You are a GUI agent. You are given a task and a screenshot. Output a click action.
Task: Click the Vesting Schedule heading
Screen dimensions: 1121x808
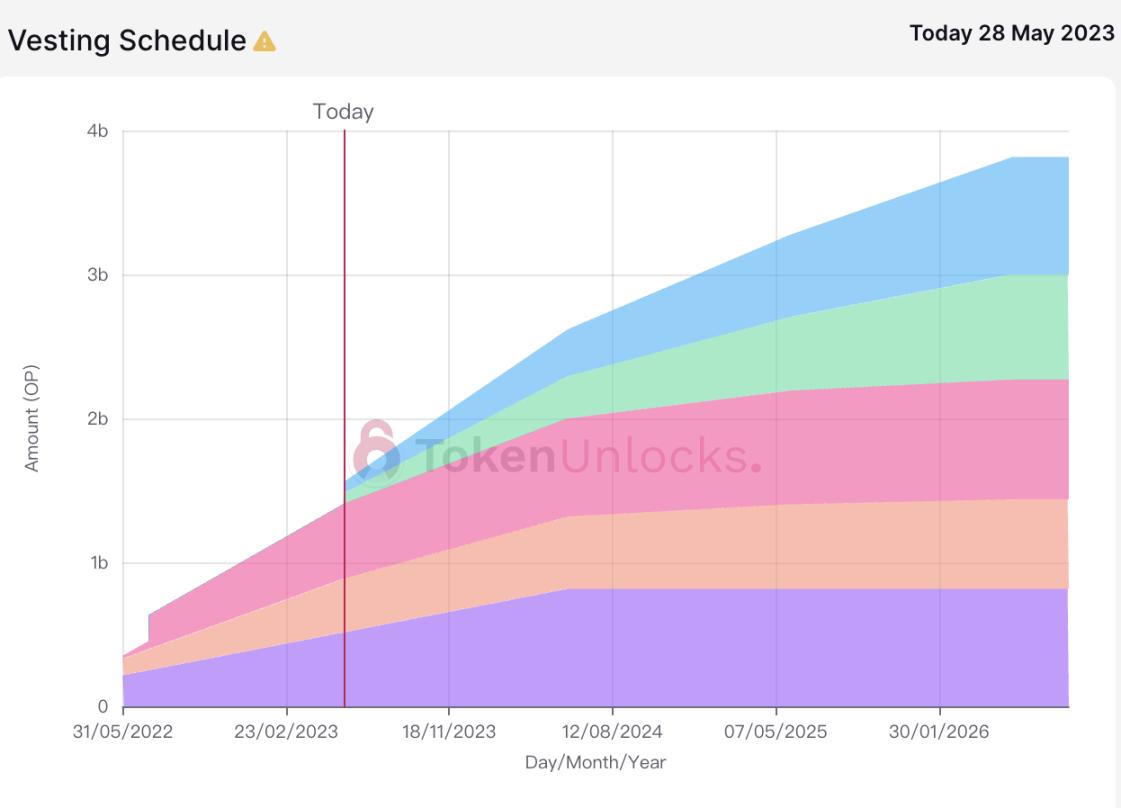pos(127,40)
